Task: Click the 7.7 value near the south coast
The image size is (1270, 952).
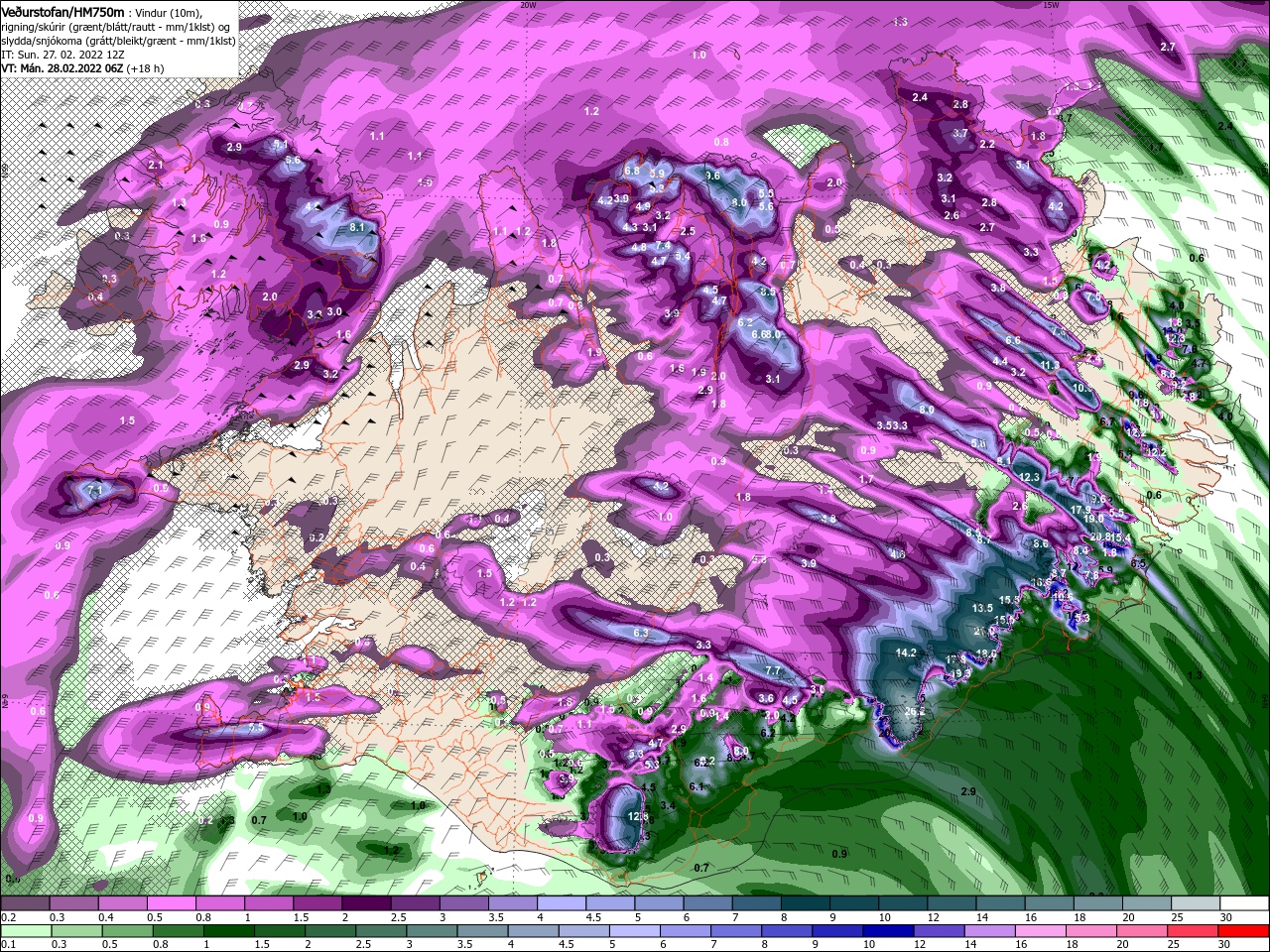Action: coord(774,671)
